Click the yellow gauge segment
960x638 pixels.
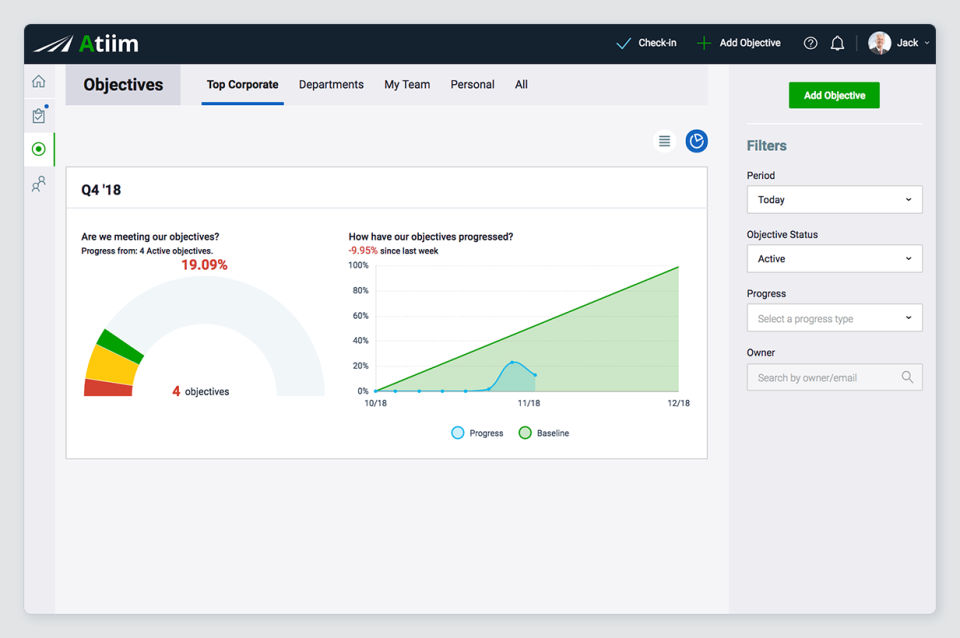tap(110, 365)
